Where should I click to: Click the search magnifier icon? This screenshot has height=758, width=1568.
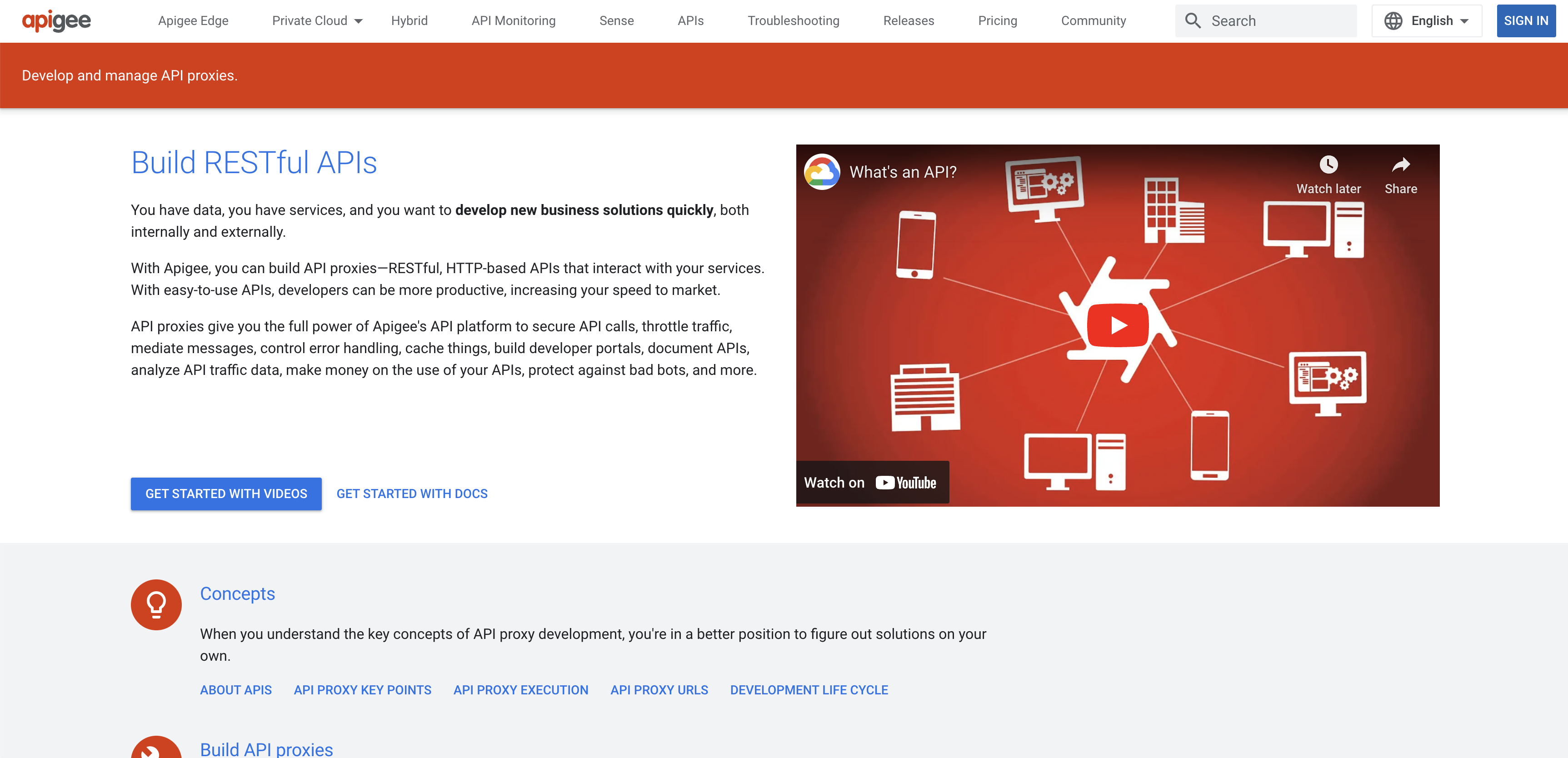[1193, 21]
